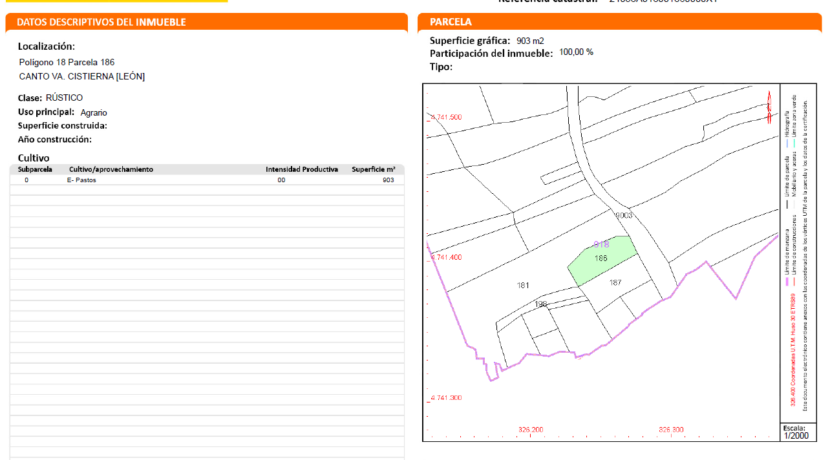Screen dimensions: 830x460
Task: Select the Localización label
Action: point(47,47)
